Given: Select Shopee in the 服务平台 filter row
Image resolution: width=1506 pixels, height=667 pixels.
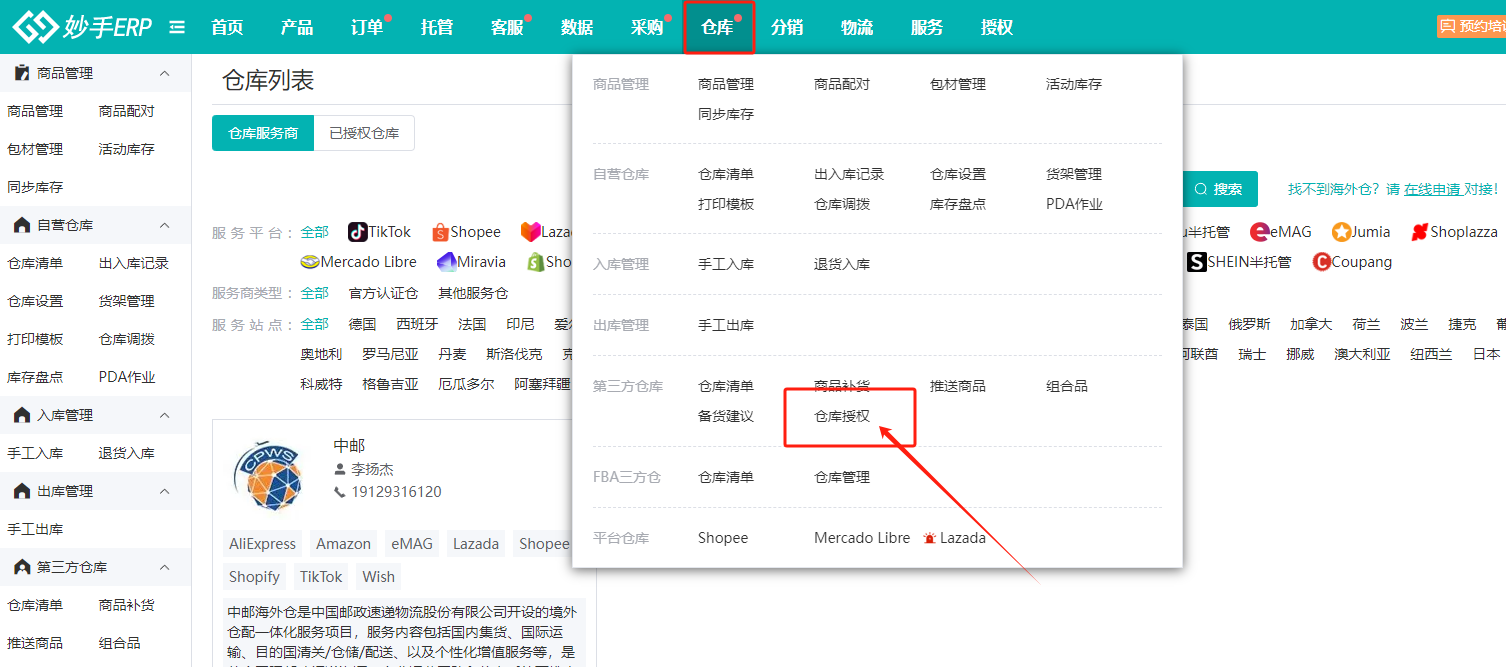Looking at the screenshot, I should coord(466,232).
